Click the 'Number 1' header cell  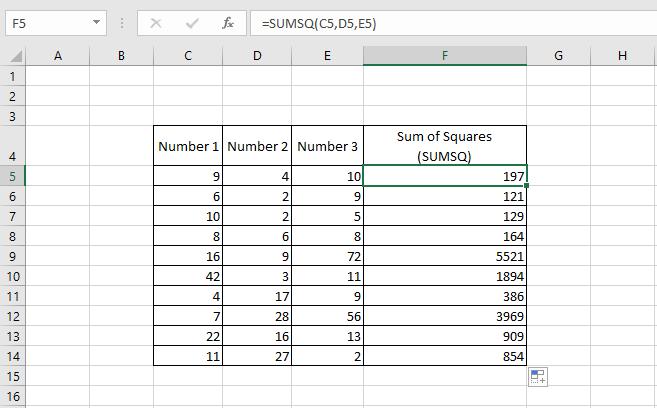tap(188, 145)
